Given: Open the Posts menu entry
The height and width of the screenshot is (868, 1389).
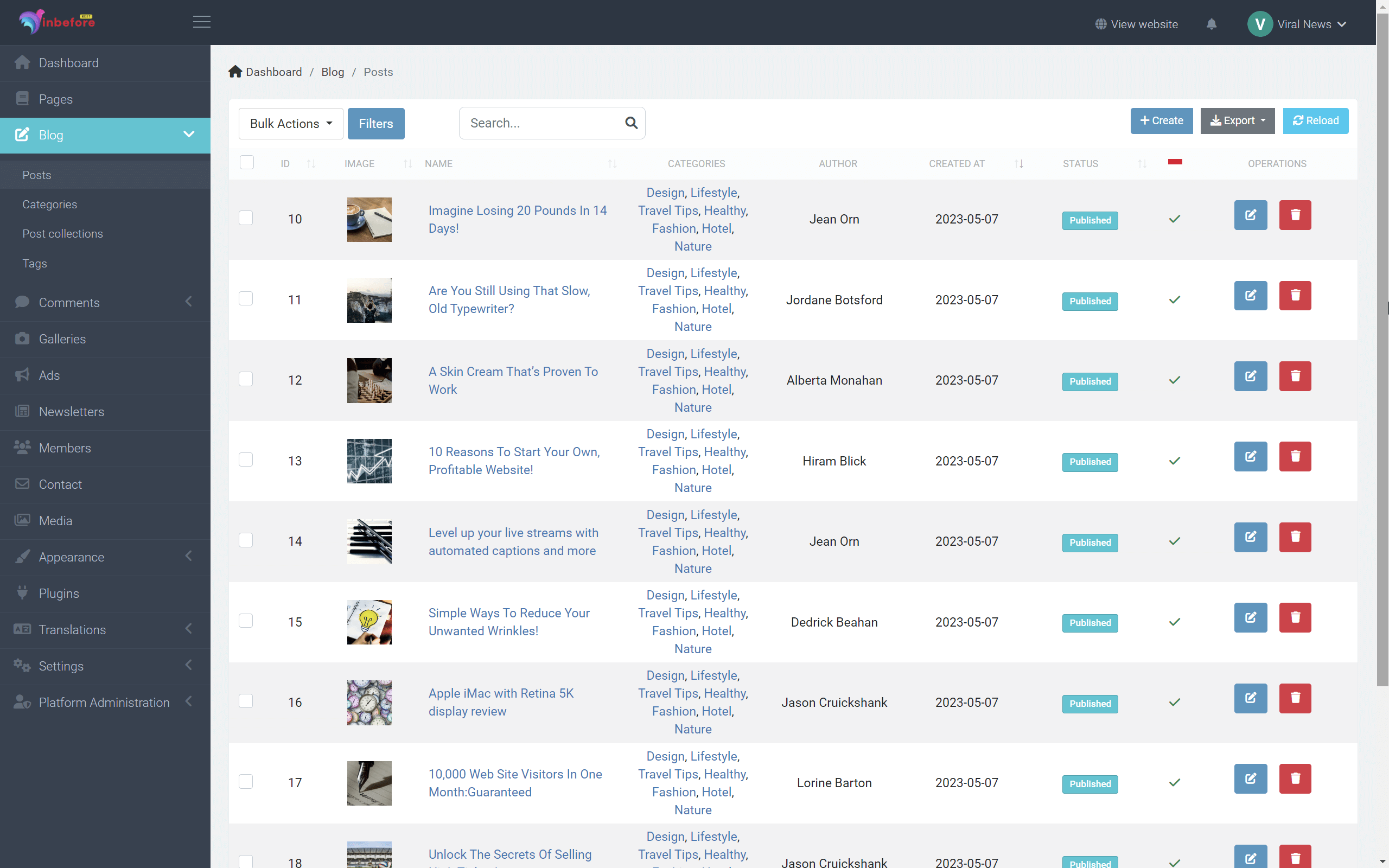Looking at the screenshot, I should [x=37, y=175].
